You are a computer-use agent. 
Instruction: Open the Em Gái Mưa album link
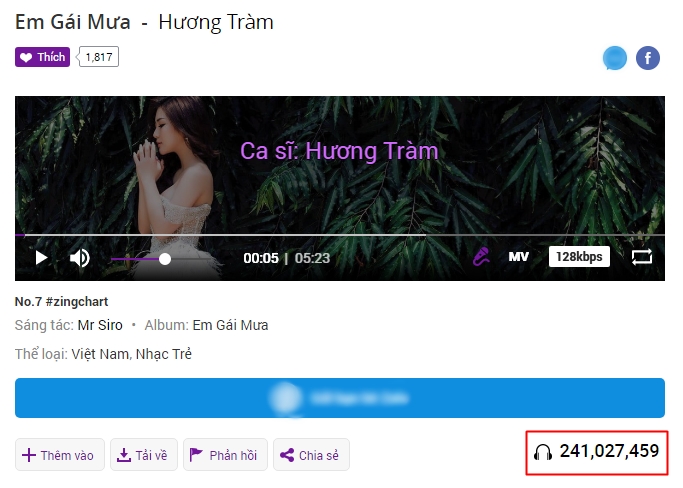230,325
